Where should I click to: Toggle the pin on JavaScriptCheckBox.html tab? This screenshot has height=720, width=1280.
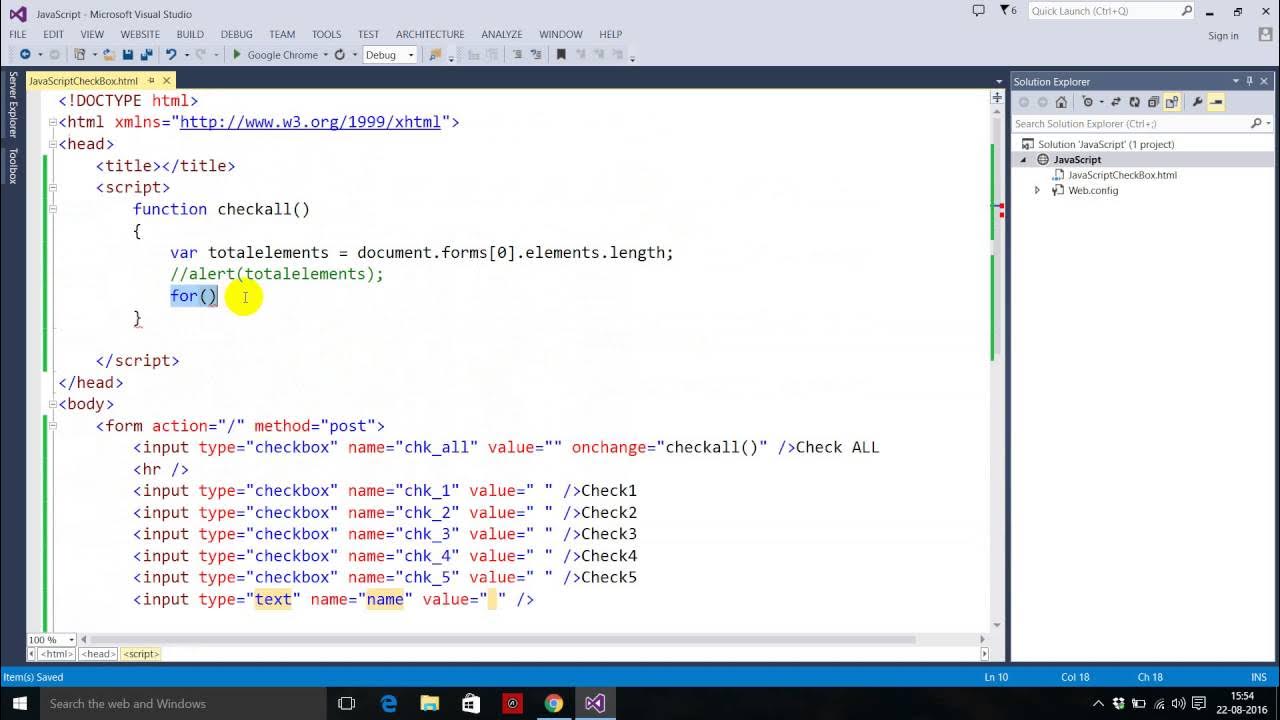(x=150, y=81)
